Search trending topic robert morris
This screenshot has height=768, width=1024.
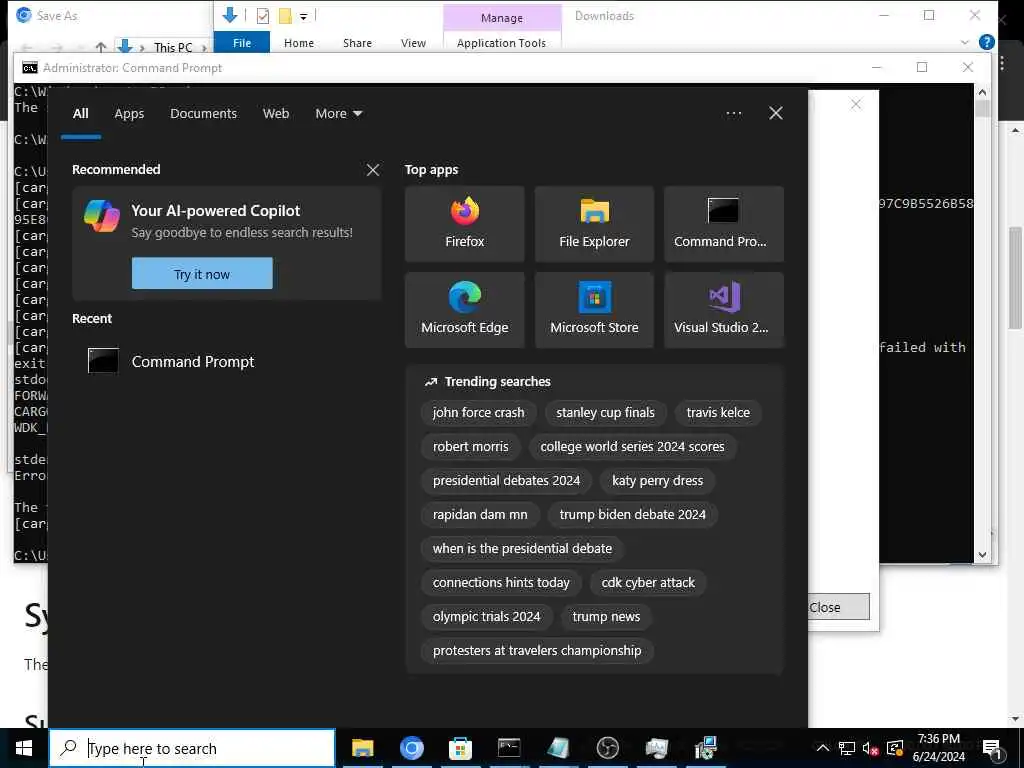470,447
